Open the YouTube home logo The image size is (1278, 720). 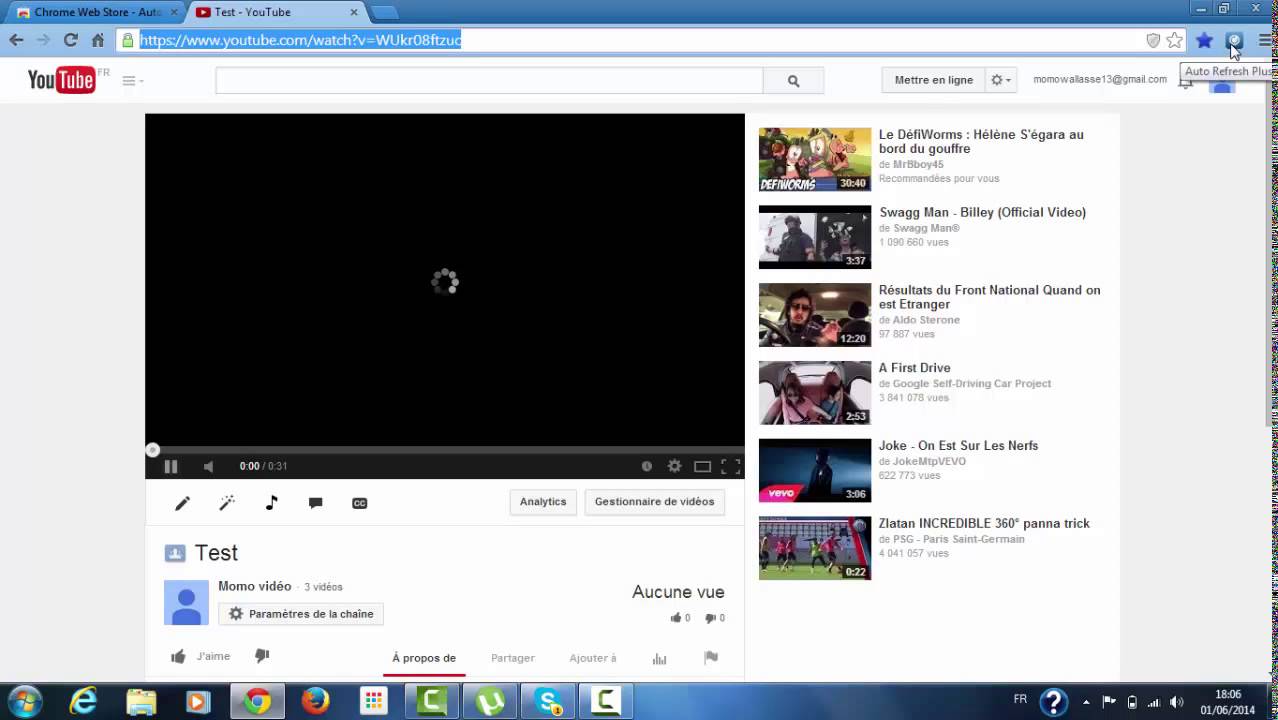click(x=62, y=80)
